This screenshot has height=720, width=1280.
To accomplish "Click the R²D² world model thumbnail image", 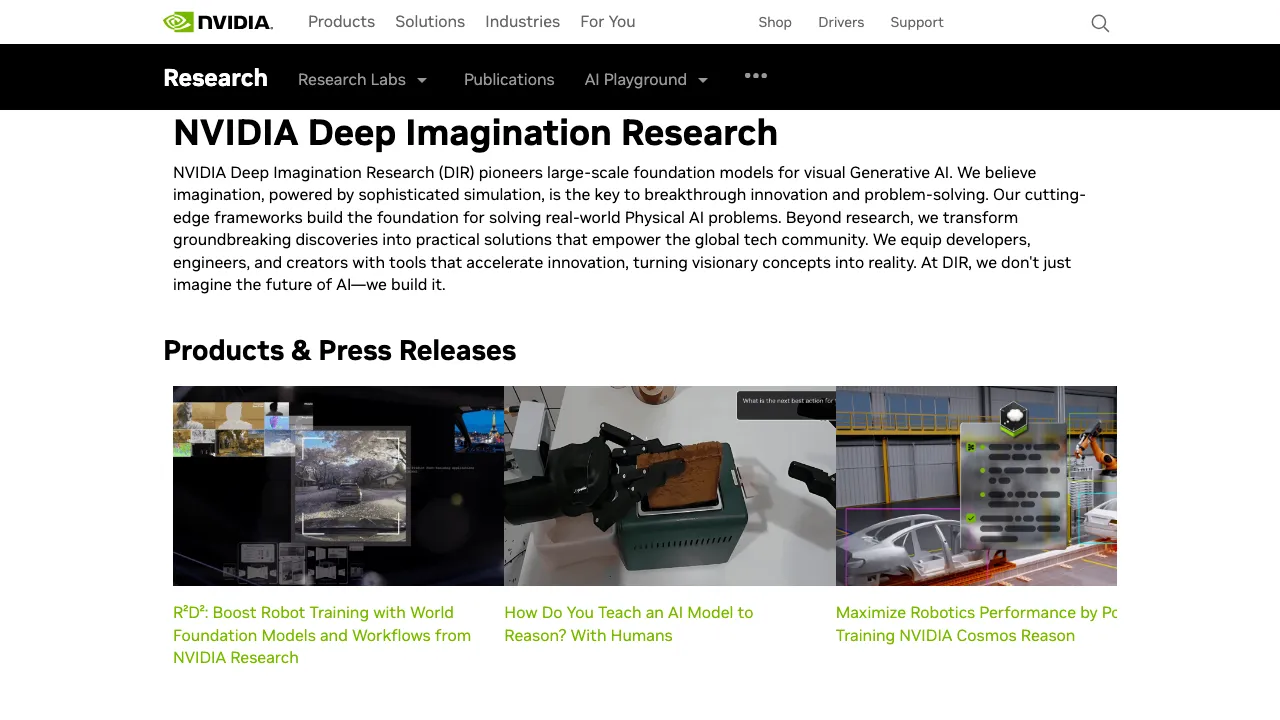I will pyautogui.click(x=338, y=485).
